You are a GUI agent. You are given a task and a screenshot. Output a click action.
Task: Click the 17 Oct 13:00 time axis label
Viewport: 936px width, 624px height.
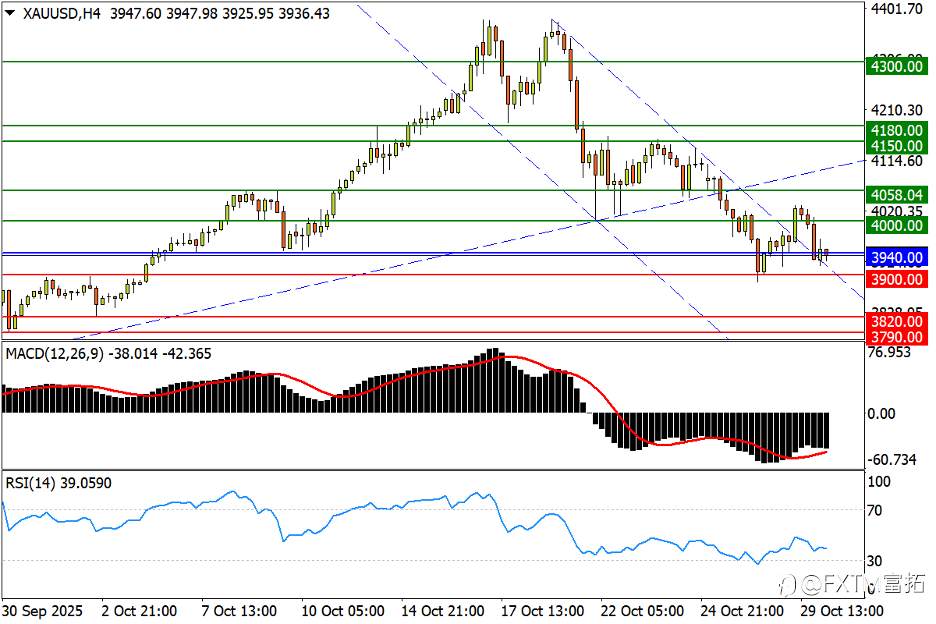point(542,611)
